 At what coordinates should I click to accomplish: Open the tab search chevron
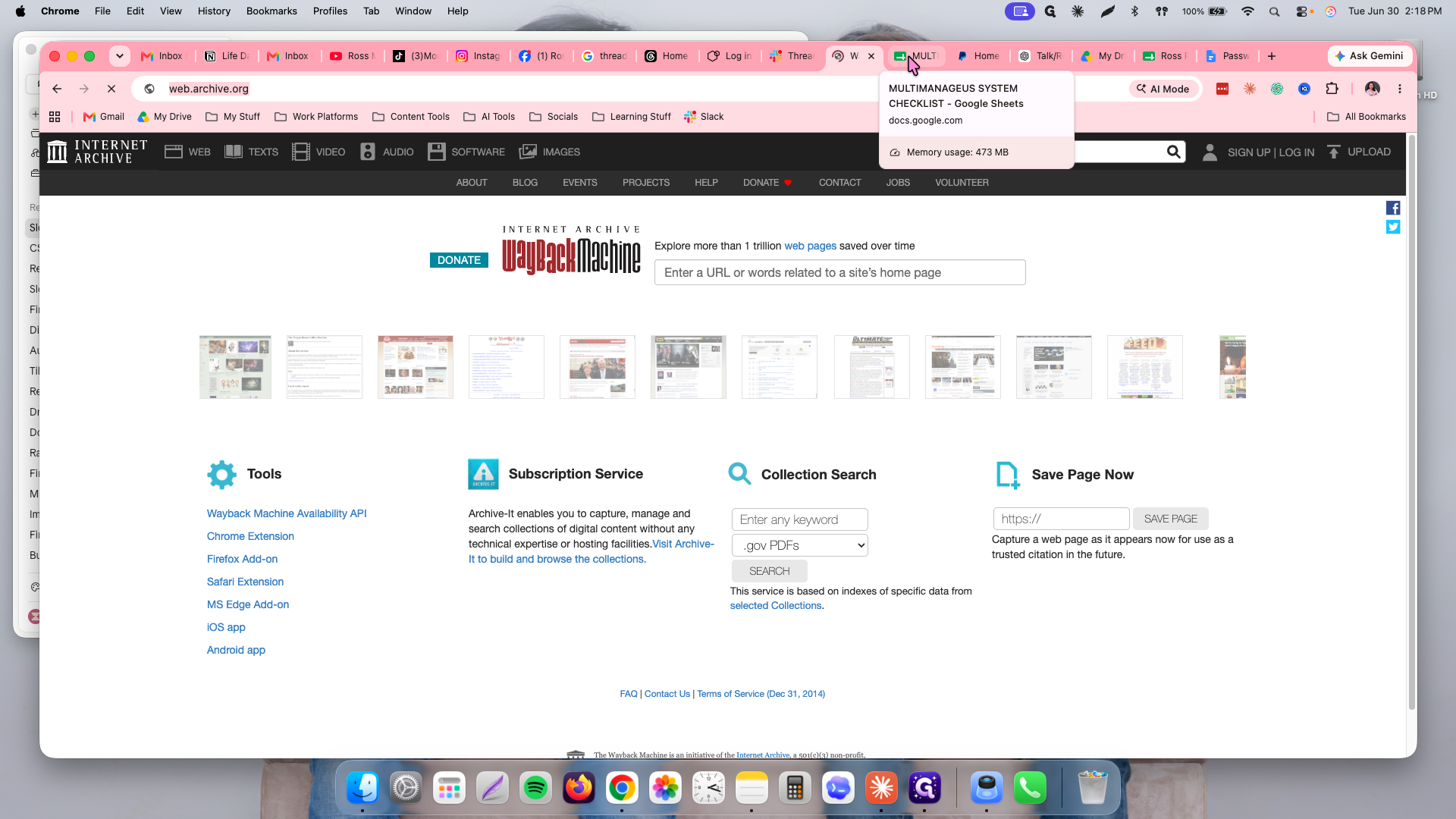pos(119,56)
